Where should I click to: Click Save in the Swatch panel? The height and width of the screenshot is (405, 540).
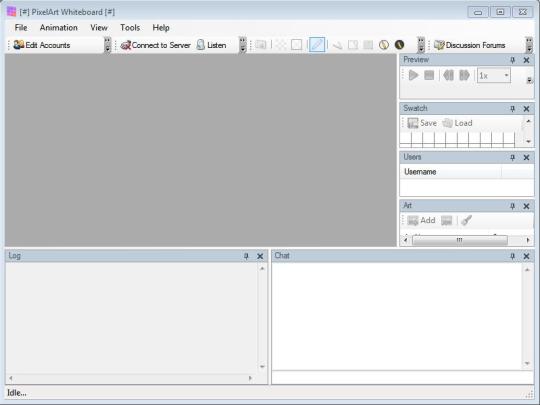pyautogui.click(x=422, y=123)
